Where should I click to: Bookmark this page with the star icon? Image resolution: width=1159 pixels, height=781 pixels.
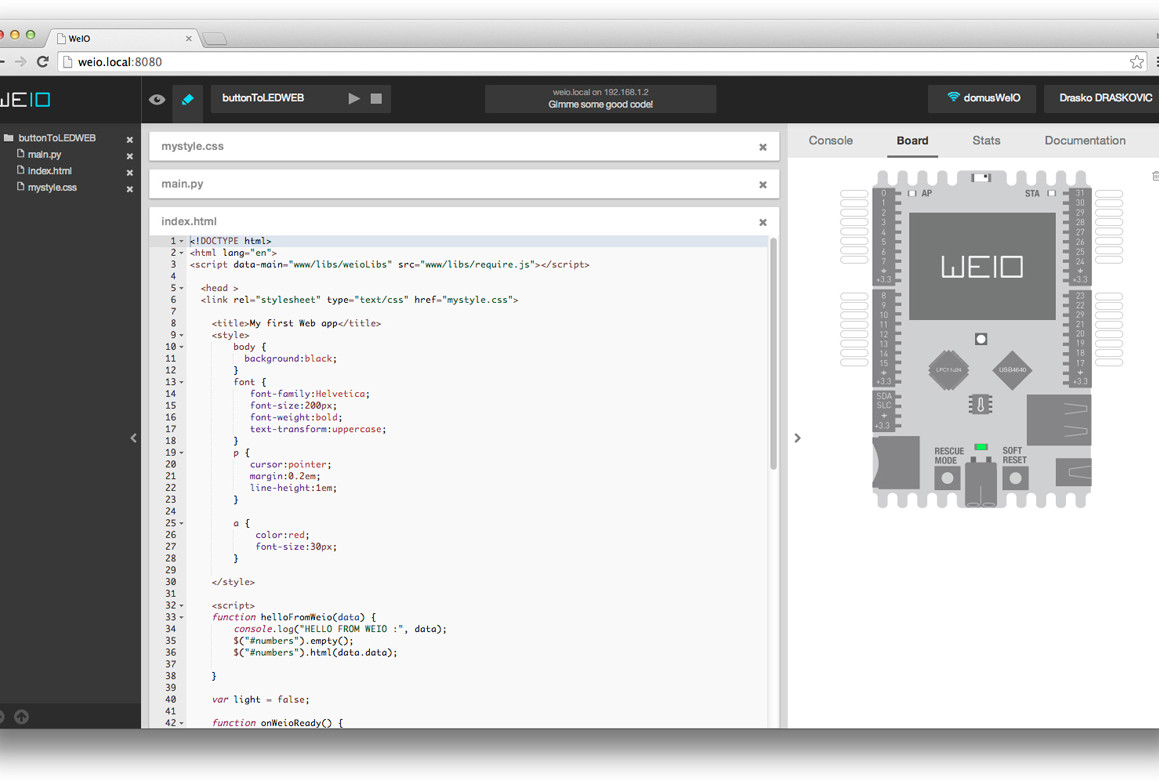pos(1136,62)
